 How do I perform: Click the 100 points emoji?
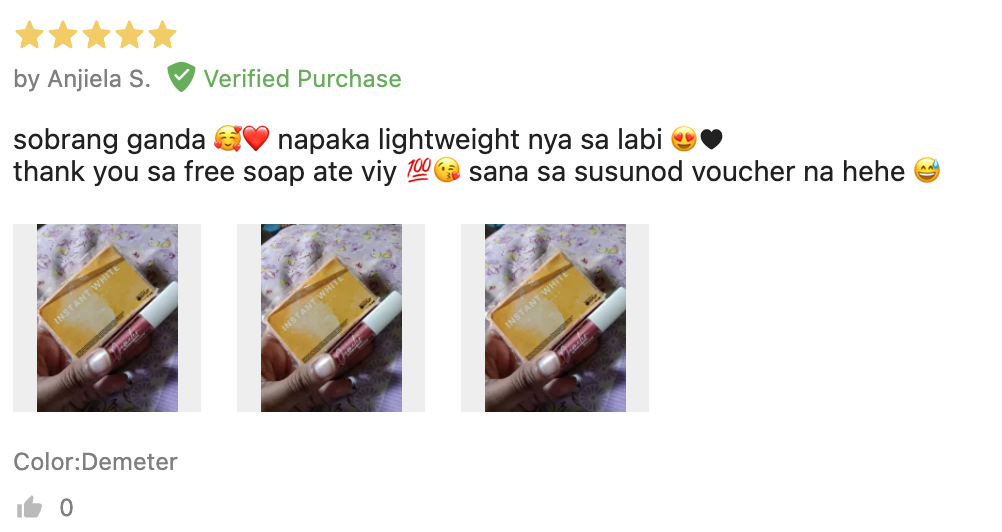(x=418, y=171)
